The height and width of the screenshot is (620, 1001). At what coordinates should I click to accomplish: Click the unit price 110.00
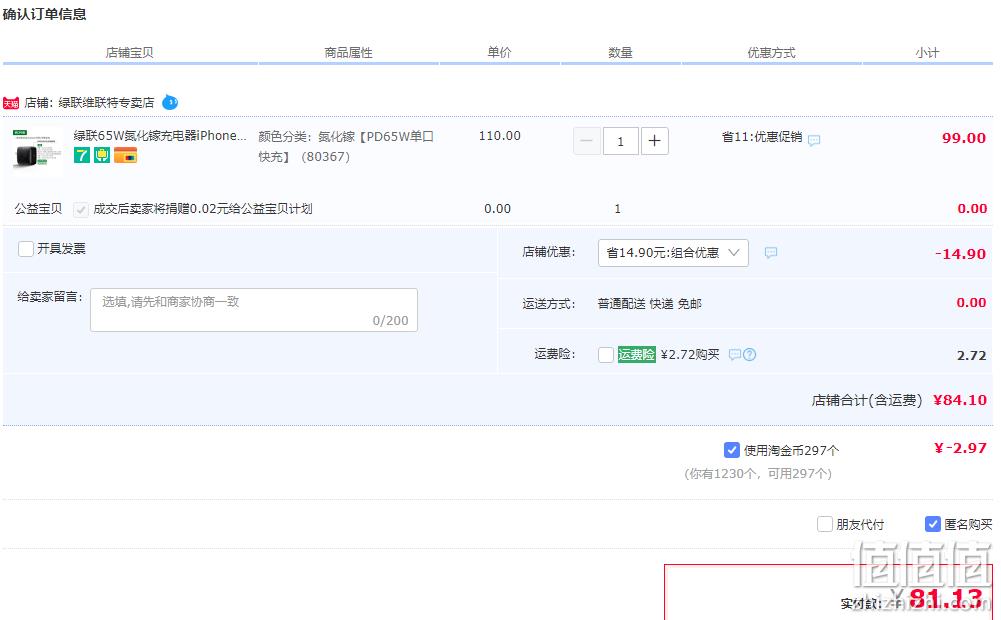[500, 135]
